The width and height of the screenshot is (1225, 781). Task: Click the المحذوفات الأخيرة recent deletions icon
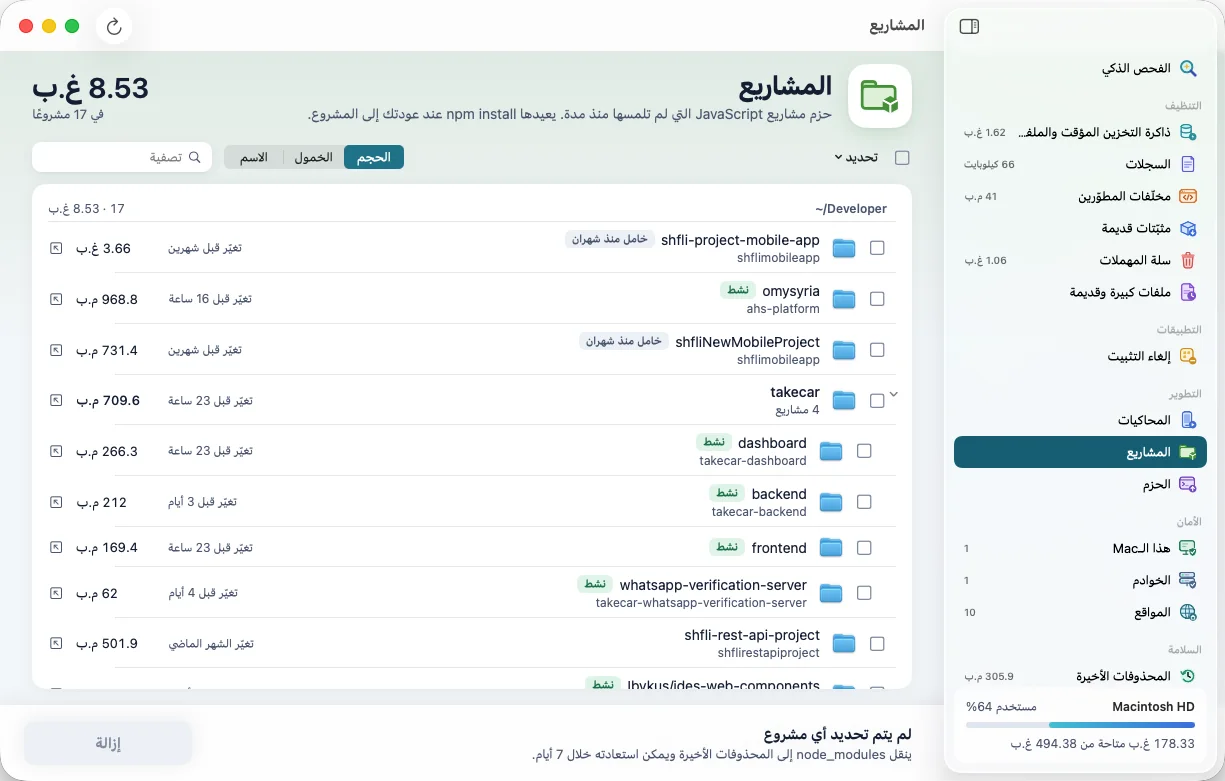coord(1188,676)
